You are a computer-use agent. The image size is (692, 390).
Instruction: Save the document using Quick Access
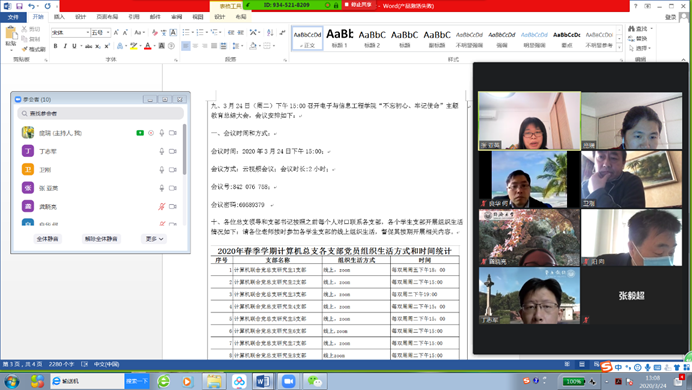click(x=19, y=6)
